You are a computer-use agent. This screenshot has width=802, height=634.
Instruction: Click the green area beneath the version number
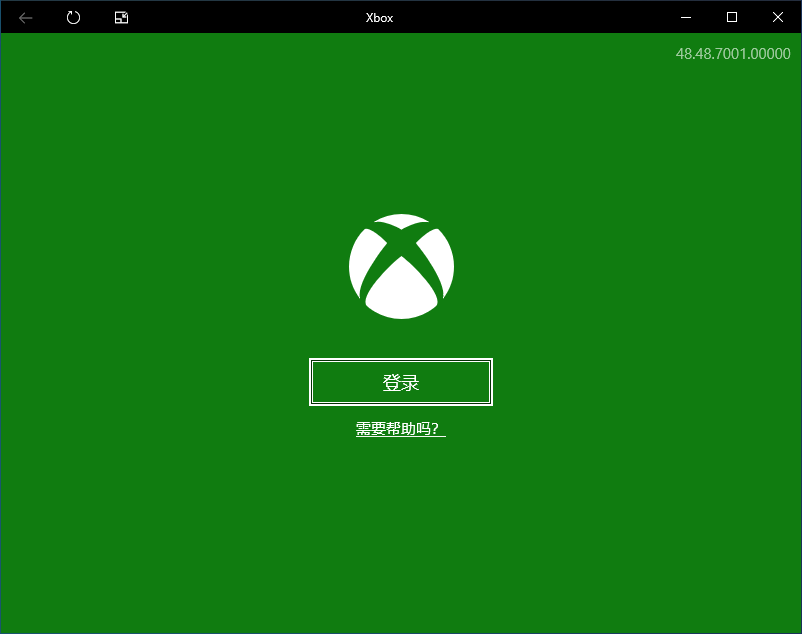[732, 120]
